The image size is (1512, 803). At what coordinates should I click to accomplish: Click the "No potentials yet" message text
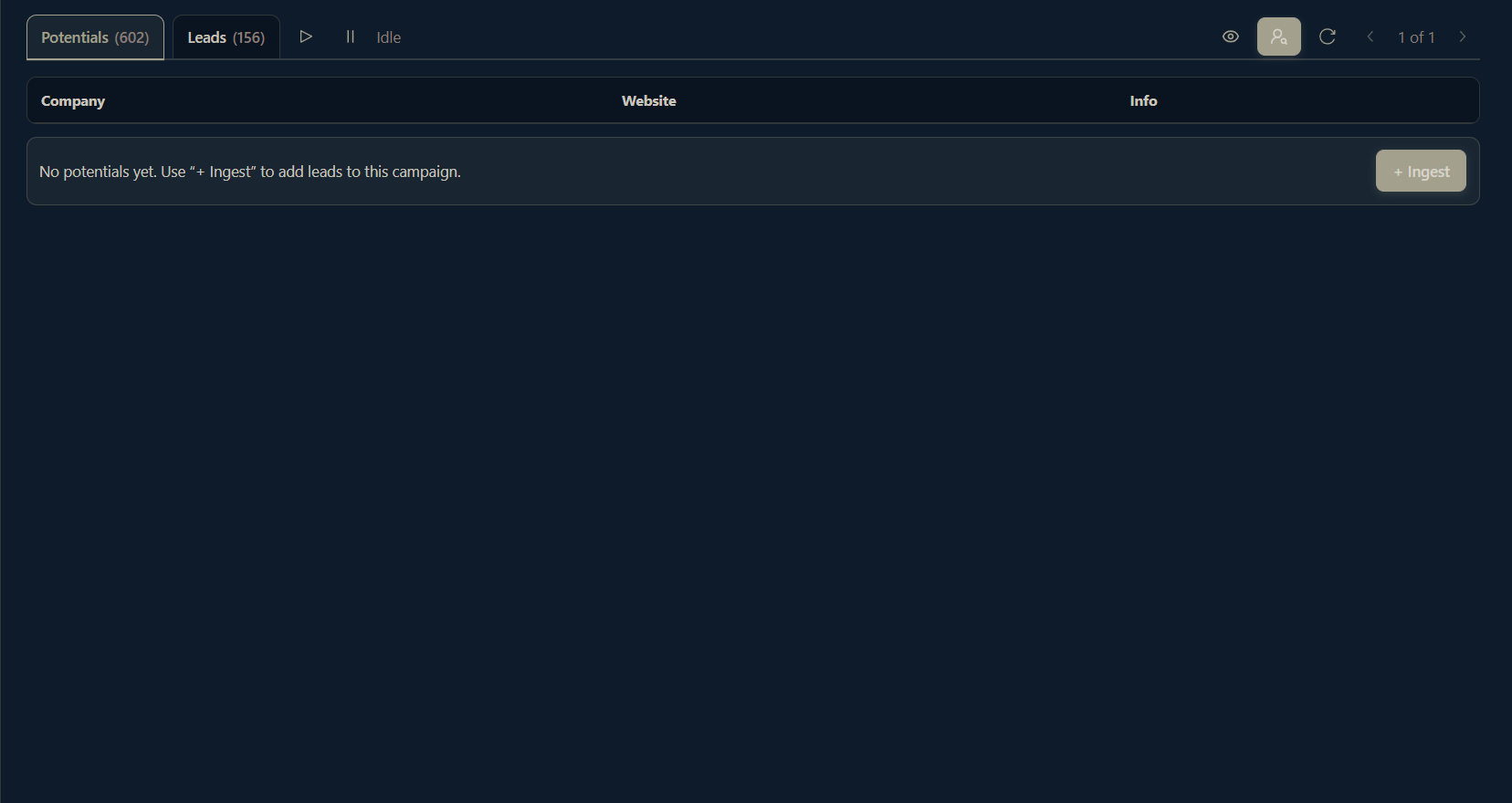pos(249,172)
